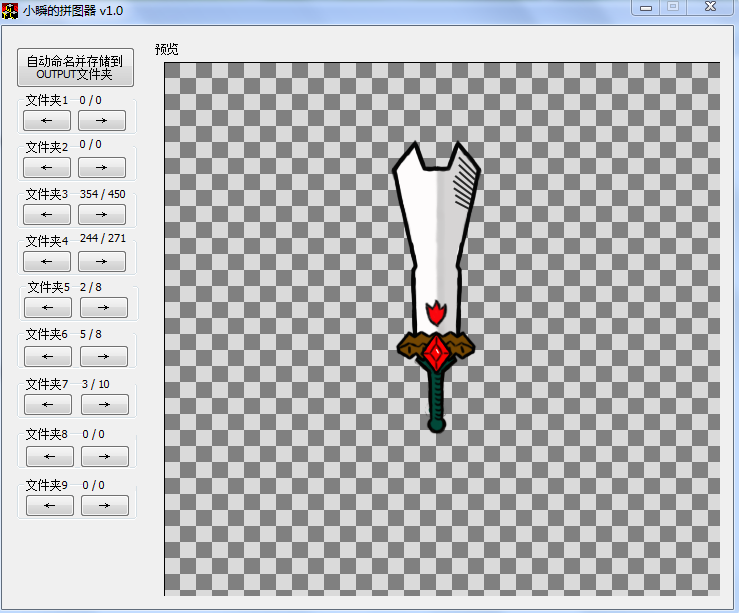Click the 文件夹5 group label
The height and width of the screenshot is (613, 739).
tap(49, 287)
